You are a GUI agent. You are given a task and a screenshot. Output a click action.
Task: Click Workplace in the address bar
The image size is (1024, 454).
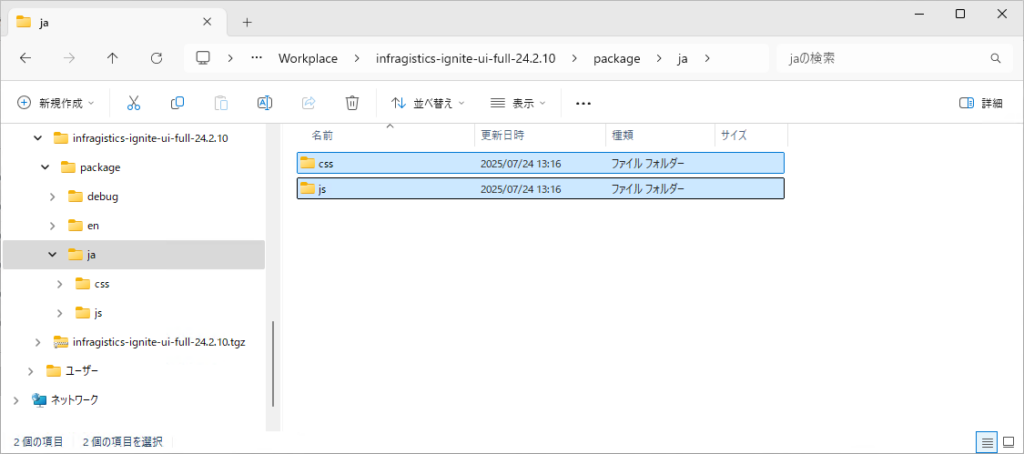(x=308, y=58)
